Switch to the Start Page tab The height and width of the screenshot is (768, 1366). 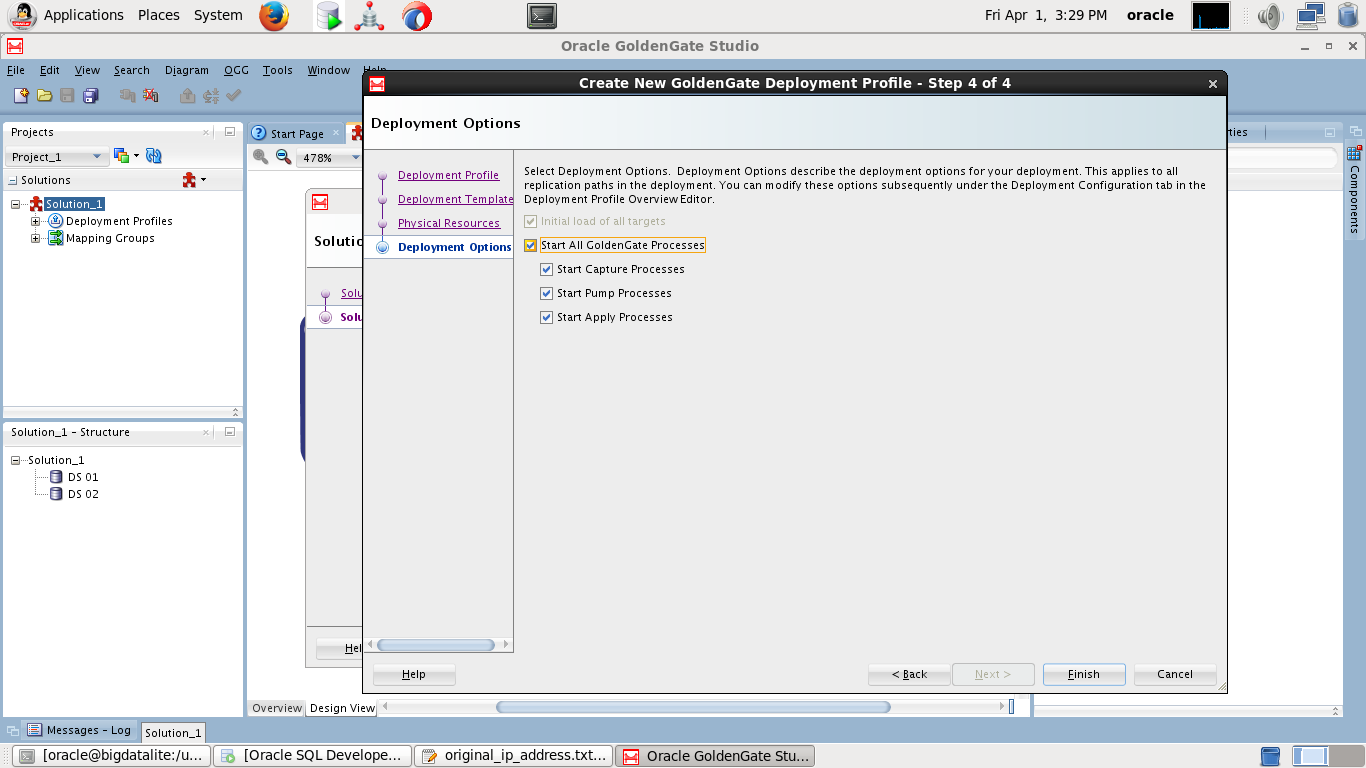tap(297, 133)
